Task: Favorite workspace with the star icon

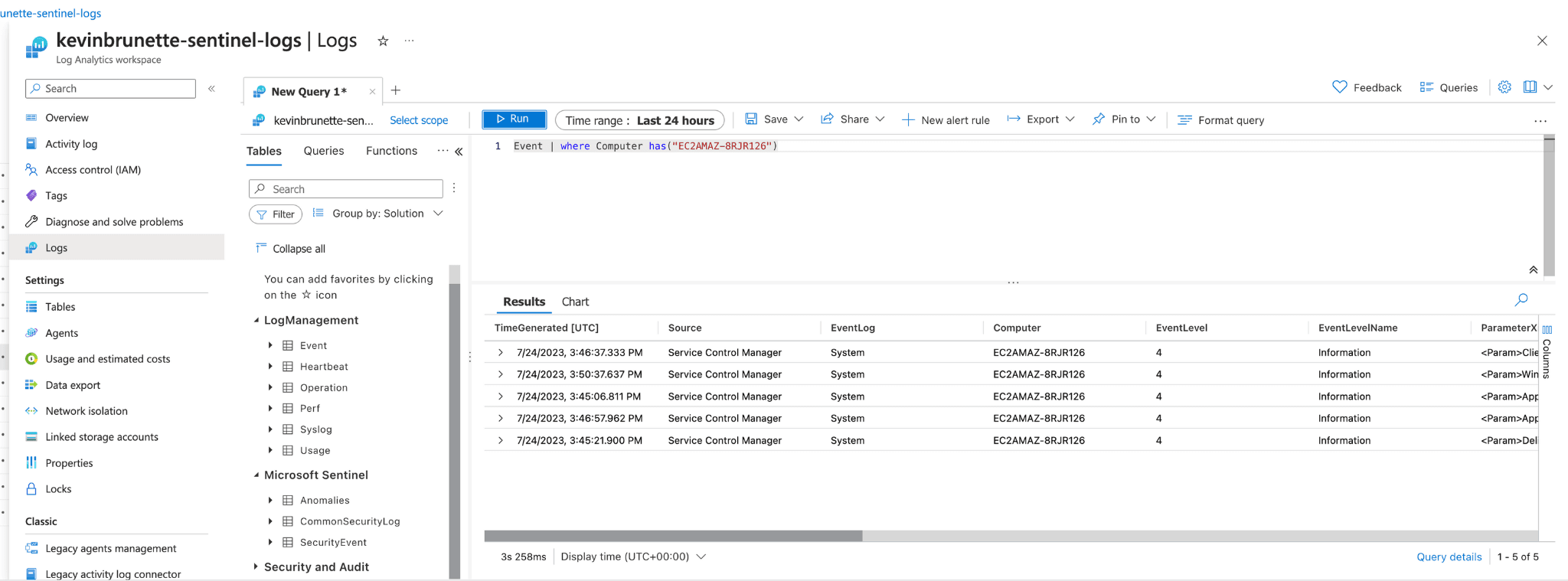Action: click(x=383, y=41)
